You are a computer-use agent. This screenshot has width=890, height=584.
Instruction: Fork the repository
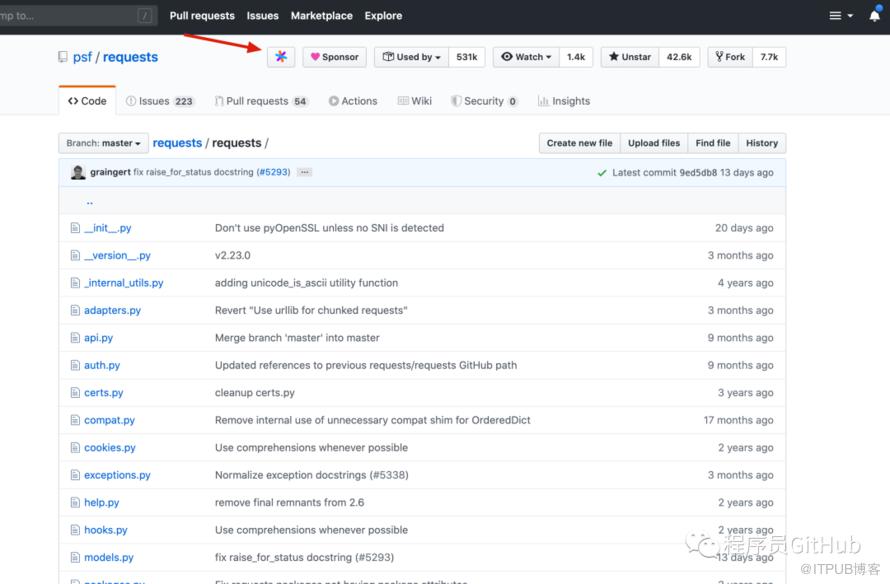[730, 57]
